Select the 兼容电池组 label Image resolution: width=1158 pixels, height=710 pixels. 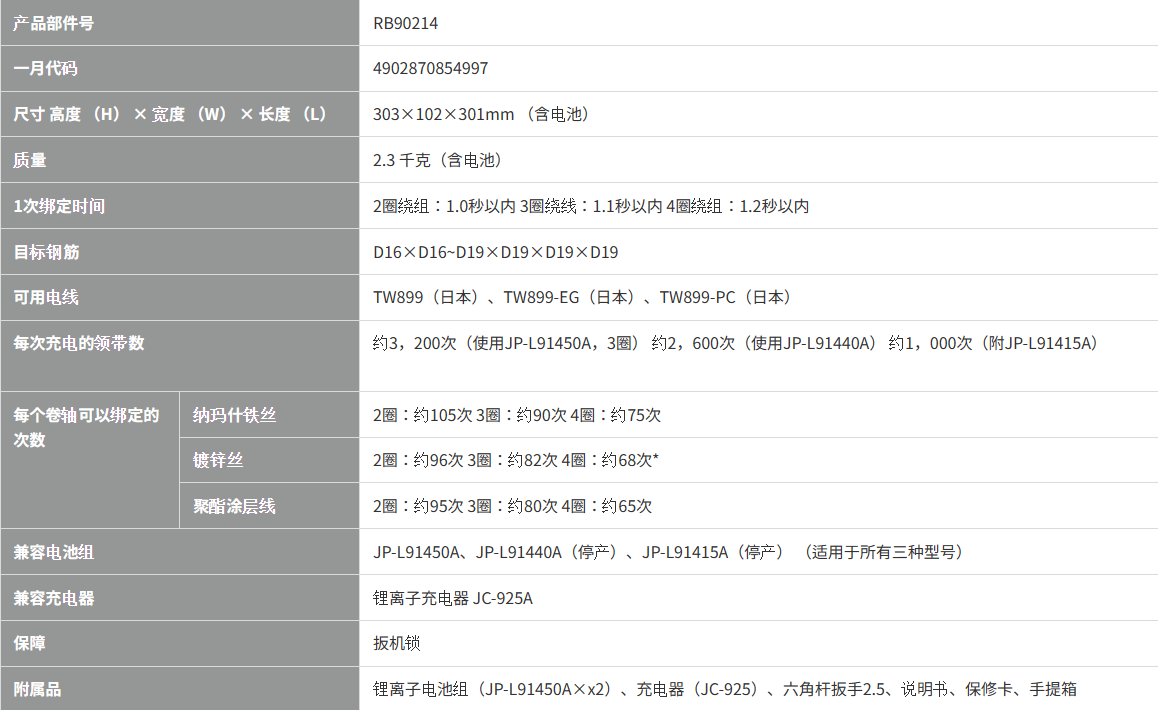53,553
